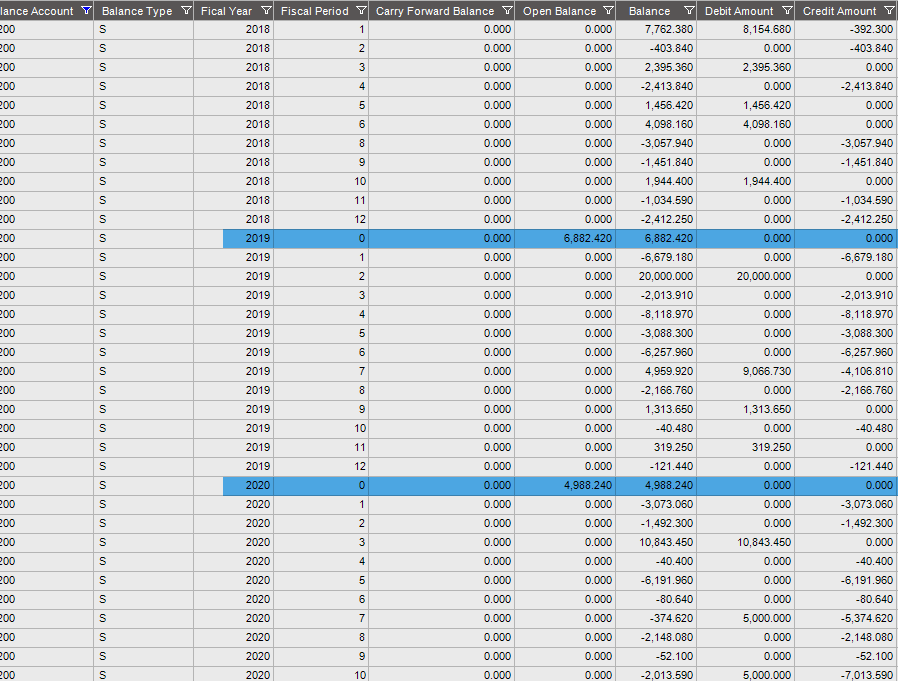Click Credit Amount value -2,148.080
Image resolution: width=898 pixels, height=681 pixels.
(867, 637)
